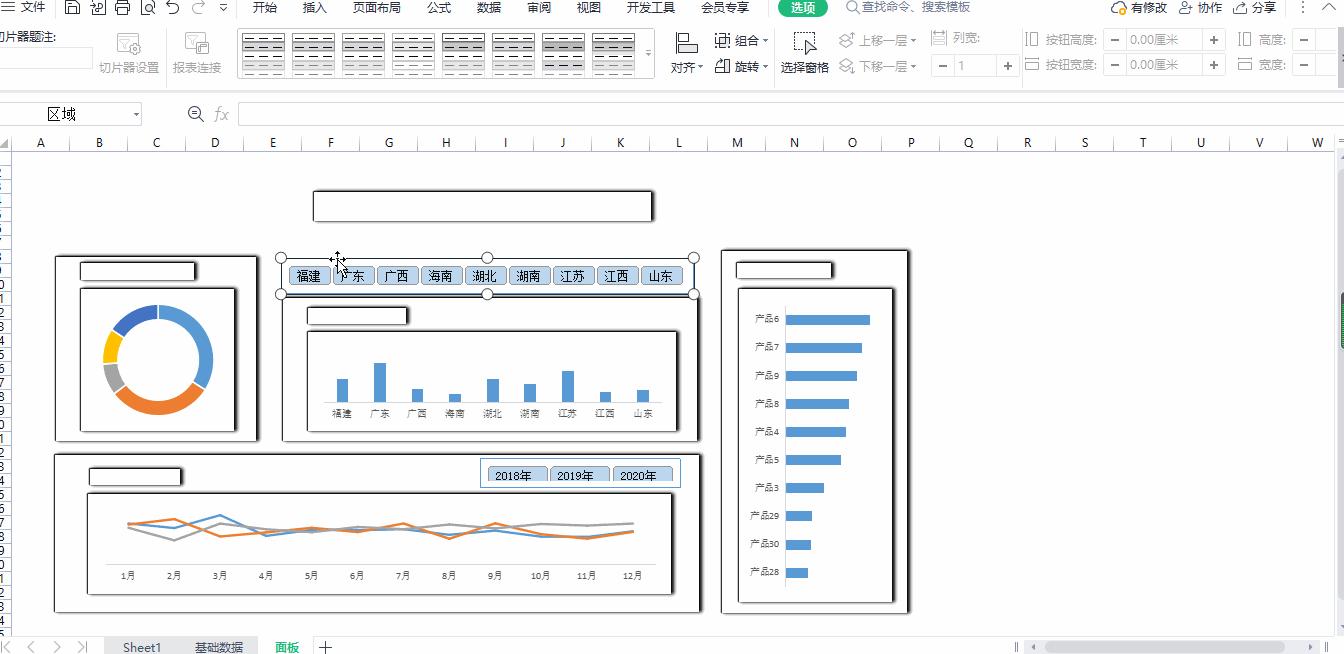Click the 选择窗格 selection pane button
The width and height of the screenshot is (1344, 654).
[x=805, y=54]
